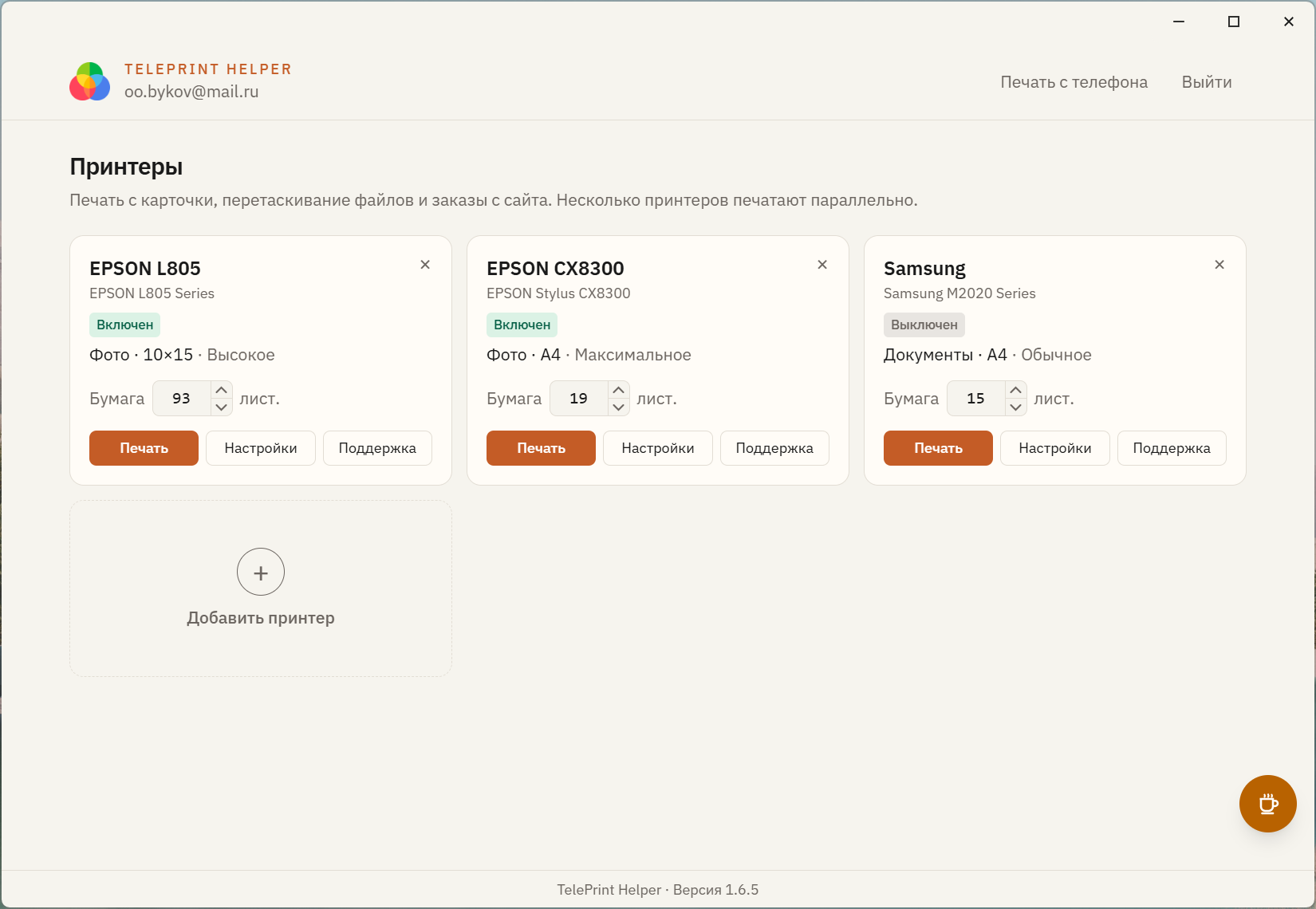Click the Принтеры page heading
1316x909 pixels.
click(x=126, y=167)
